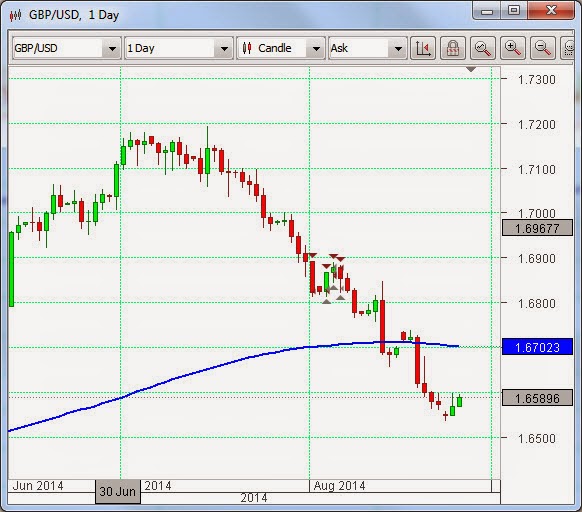Click the Jun 2014 time axis label

click(x=38, y=486)
